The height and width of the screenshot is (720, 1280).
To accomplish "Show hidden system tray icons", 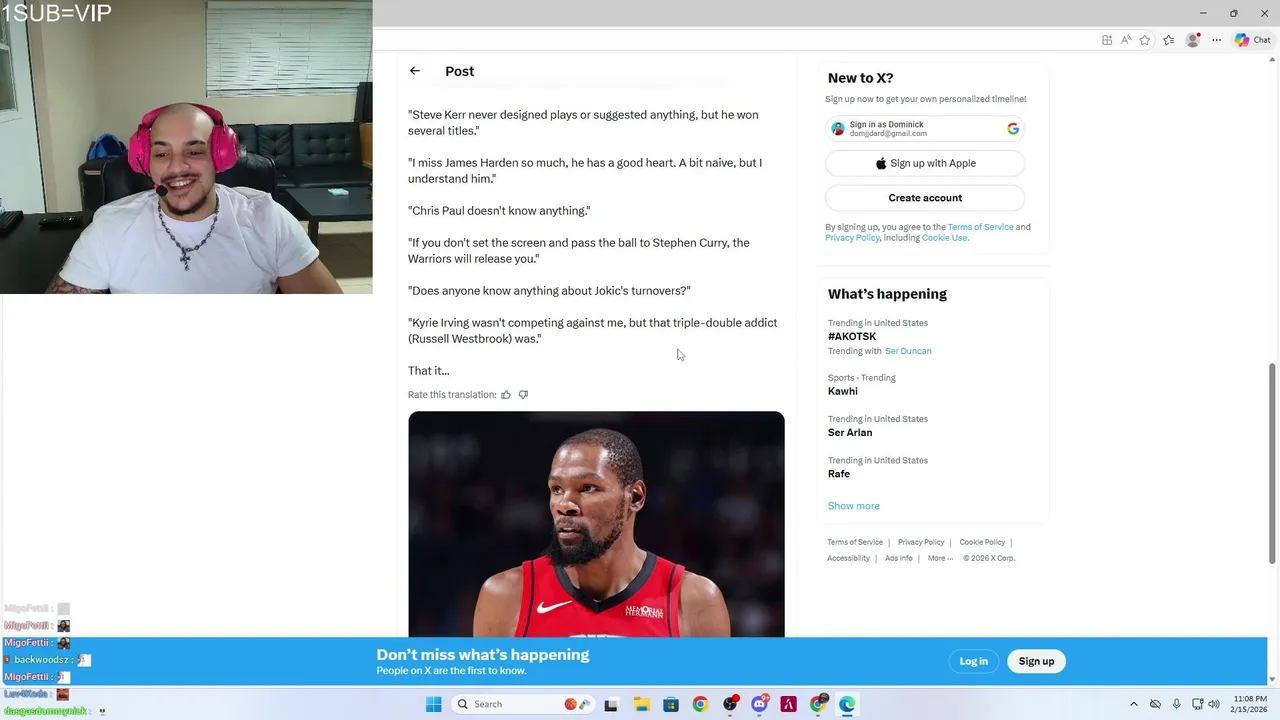I will pyautogui.click(x=1133, y=704).
